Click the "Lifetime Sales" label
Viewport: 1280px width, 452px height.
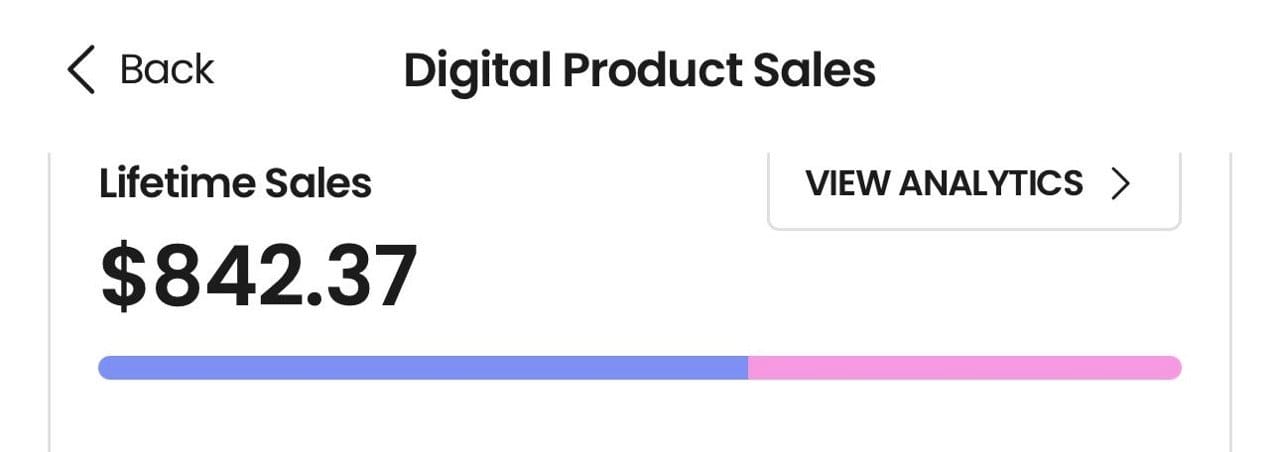[235, 184]
